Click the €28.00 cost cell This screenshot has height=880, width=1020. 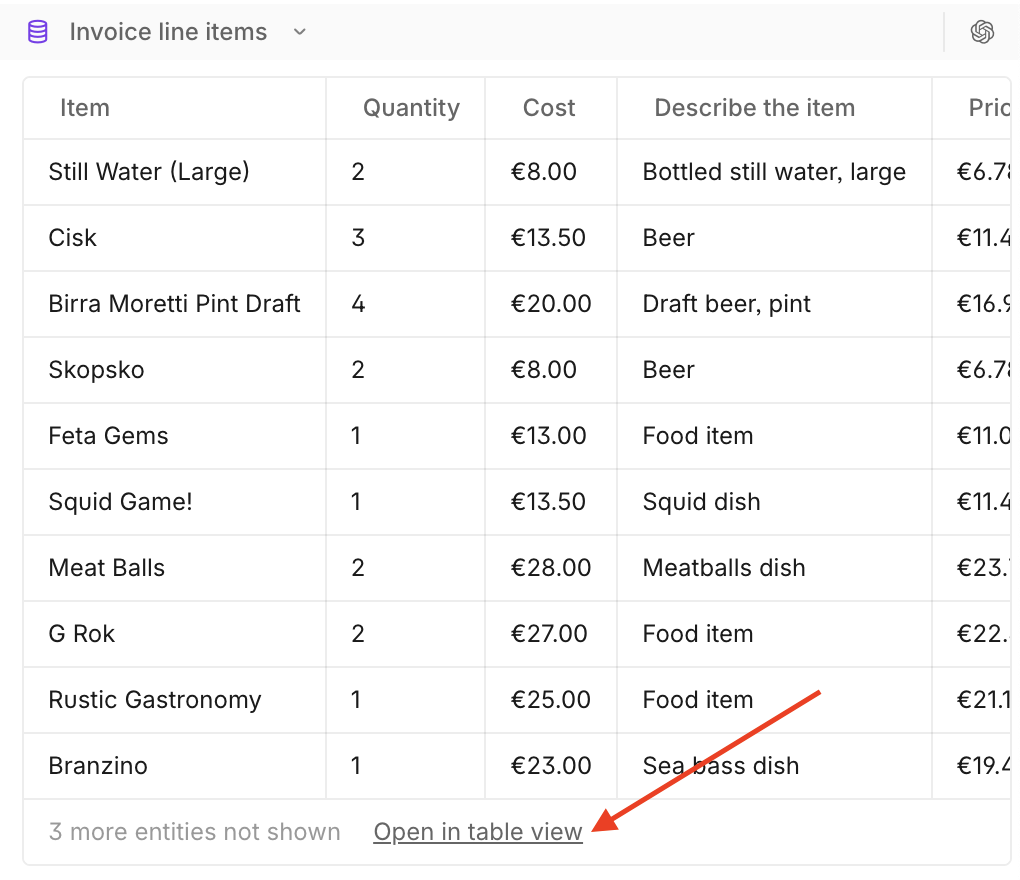coord(549,568)
